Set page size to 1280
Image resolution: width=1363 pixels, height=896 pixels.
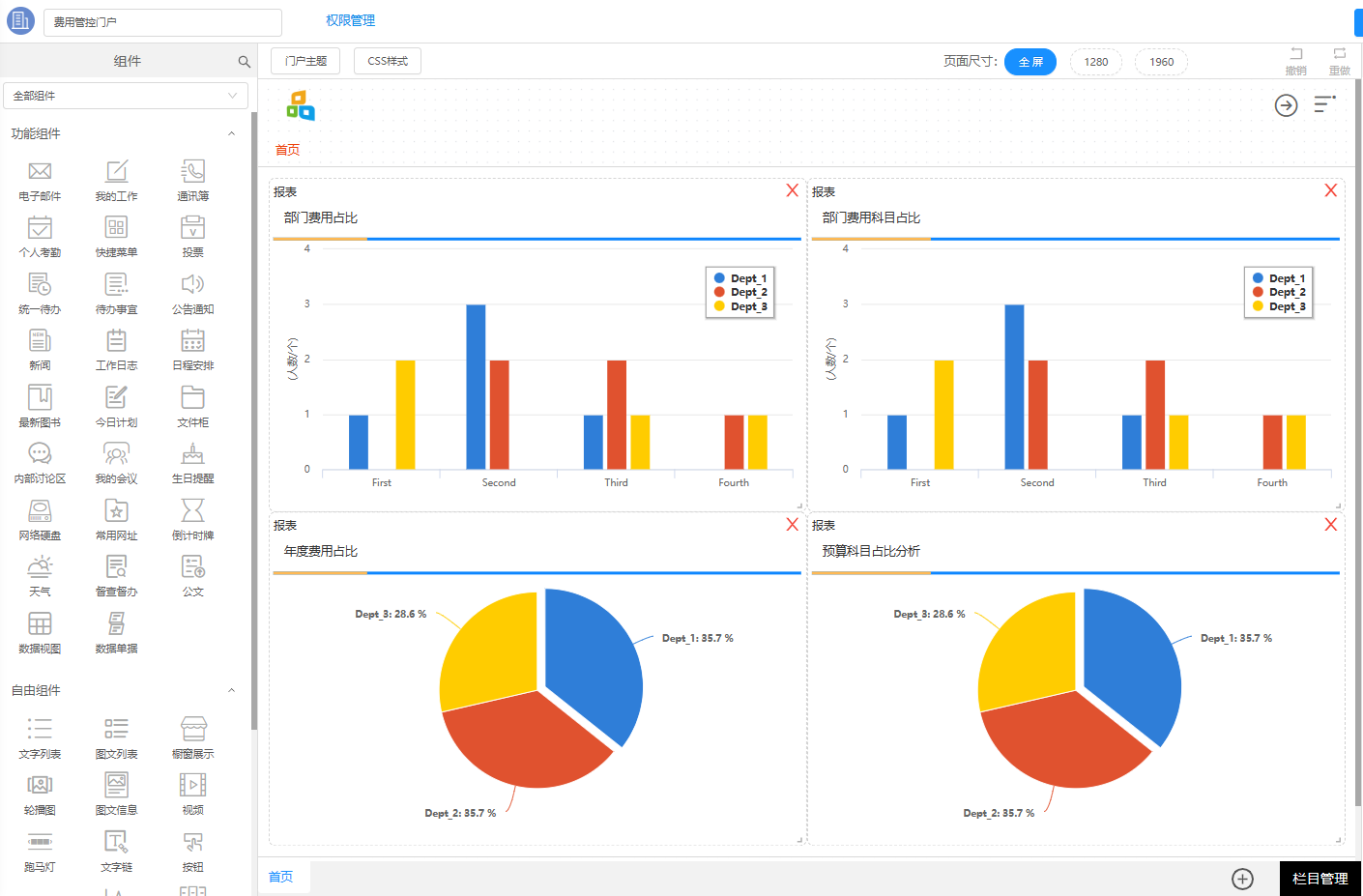click(1096, 62)
